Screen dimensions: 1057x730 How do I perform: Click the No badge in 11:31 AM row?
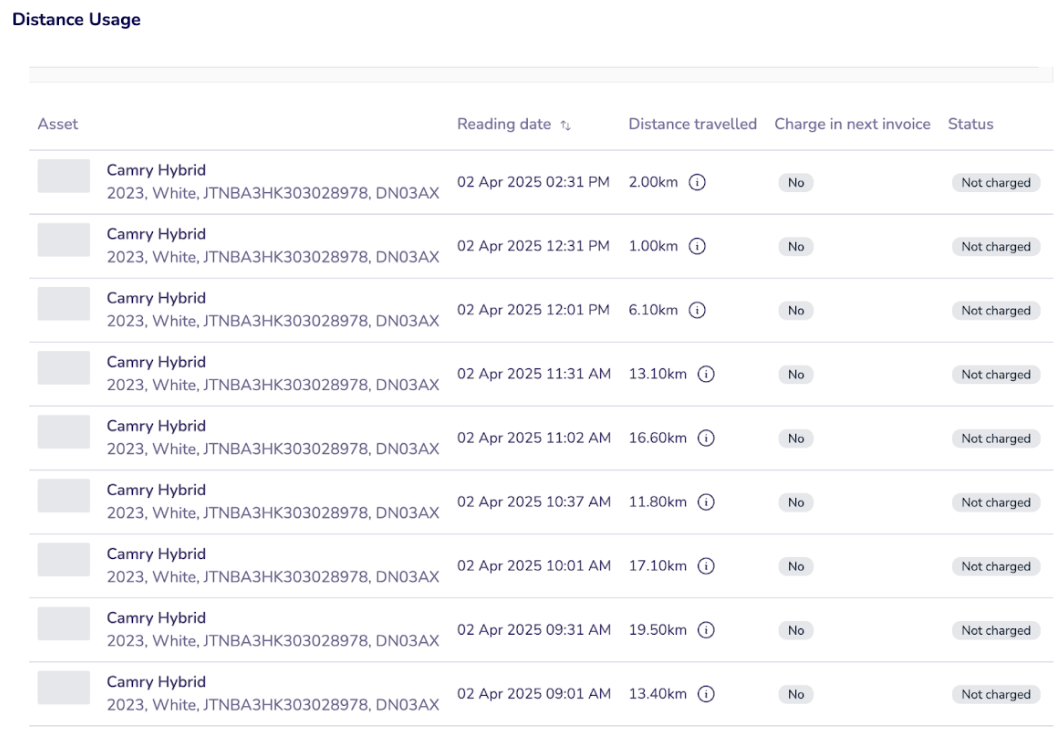(x=796, y=375)
